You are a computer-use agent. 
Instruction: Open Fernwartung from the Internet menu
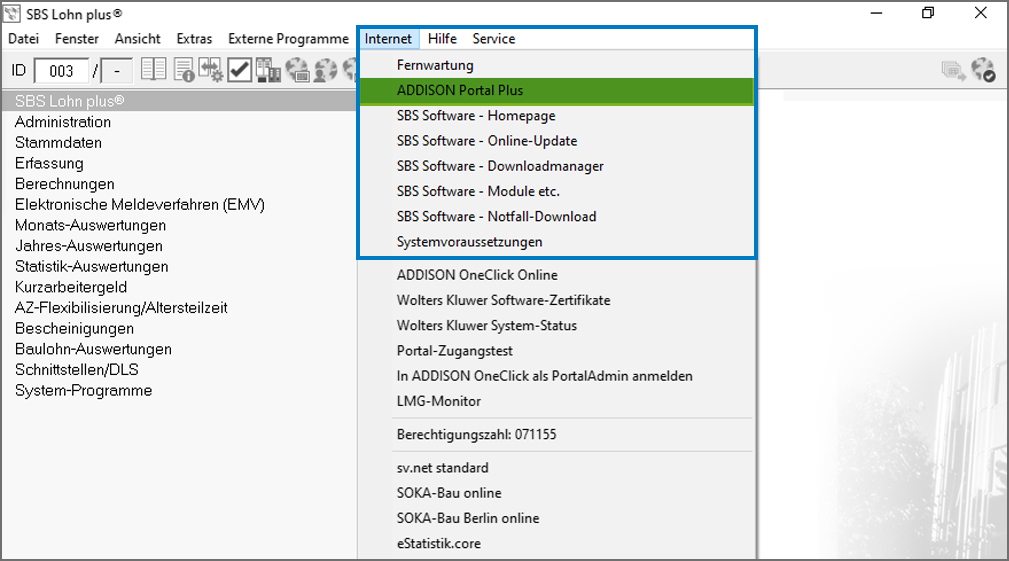[x=435, y=65]
